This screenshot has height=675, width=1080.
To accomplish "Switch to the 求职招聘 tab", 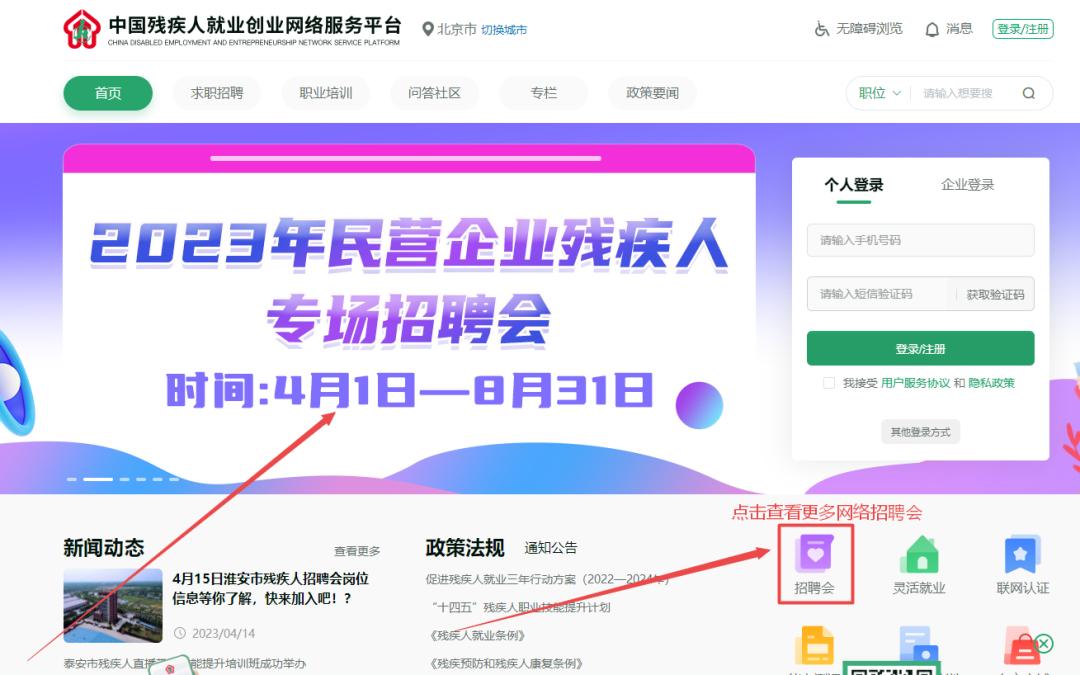I will (216, 92).
